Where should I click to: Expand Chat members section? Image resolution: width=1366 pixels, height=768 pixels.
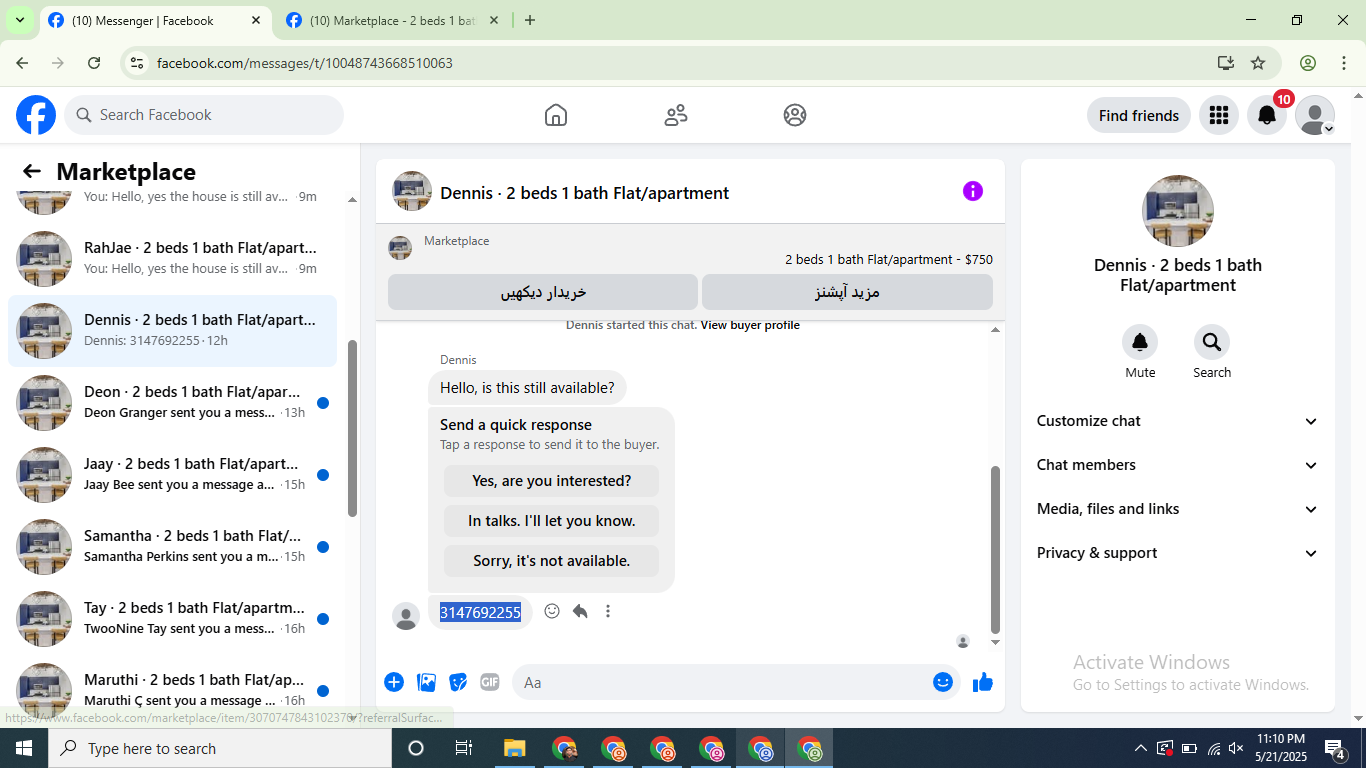click(1178, 465)
